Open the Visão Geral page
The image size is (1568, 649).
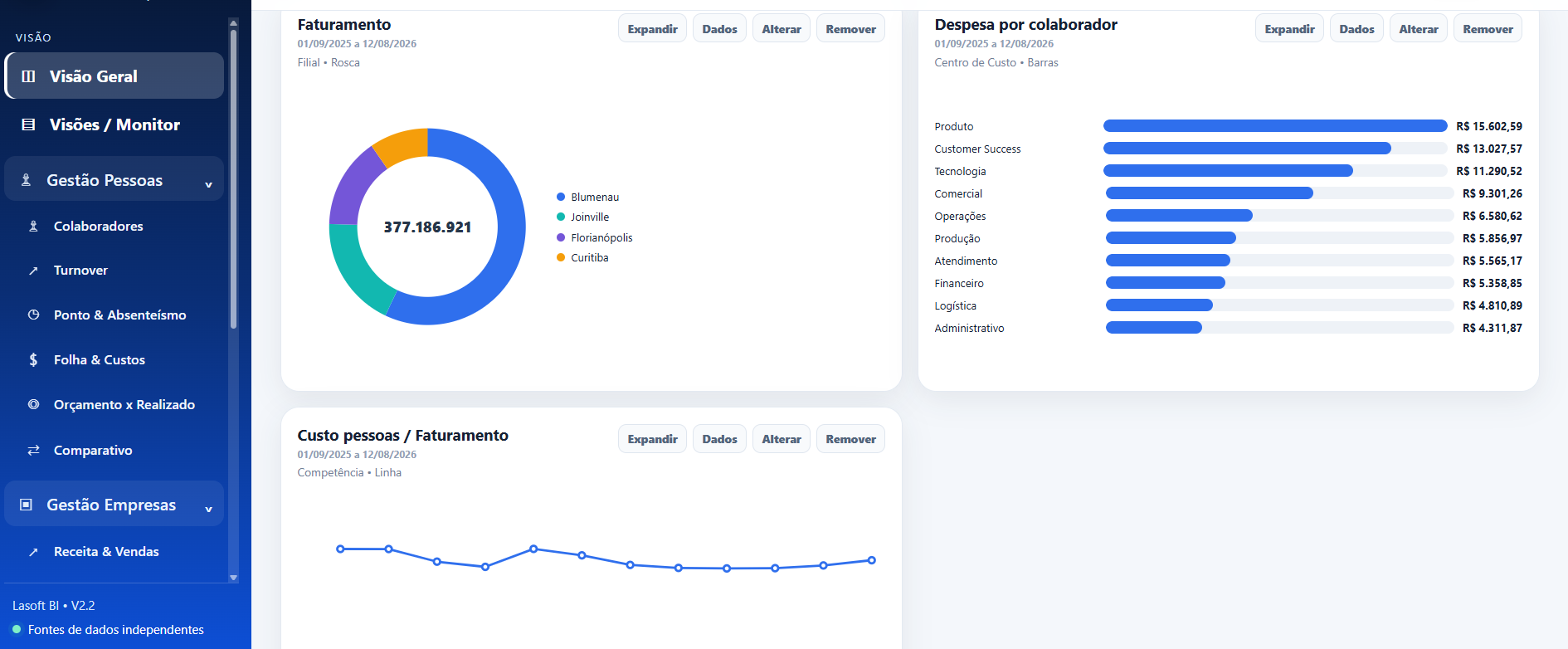pos(114,76)
